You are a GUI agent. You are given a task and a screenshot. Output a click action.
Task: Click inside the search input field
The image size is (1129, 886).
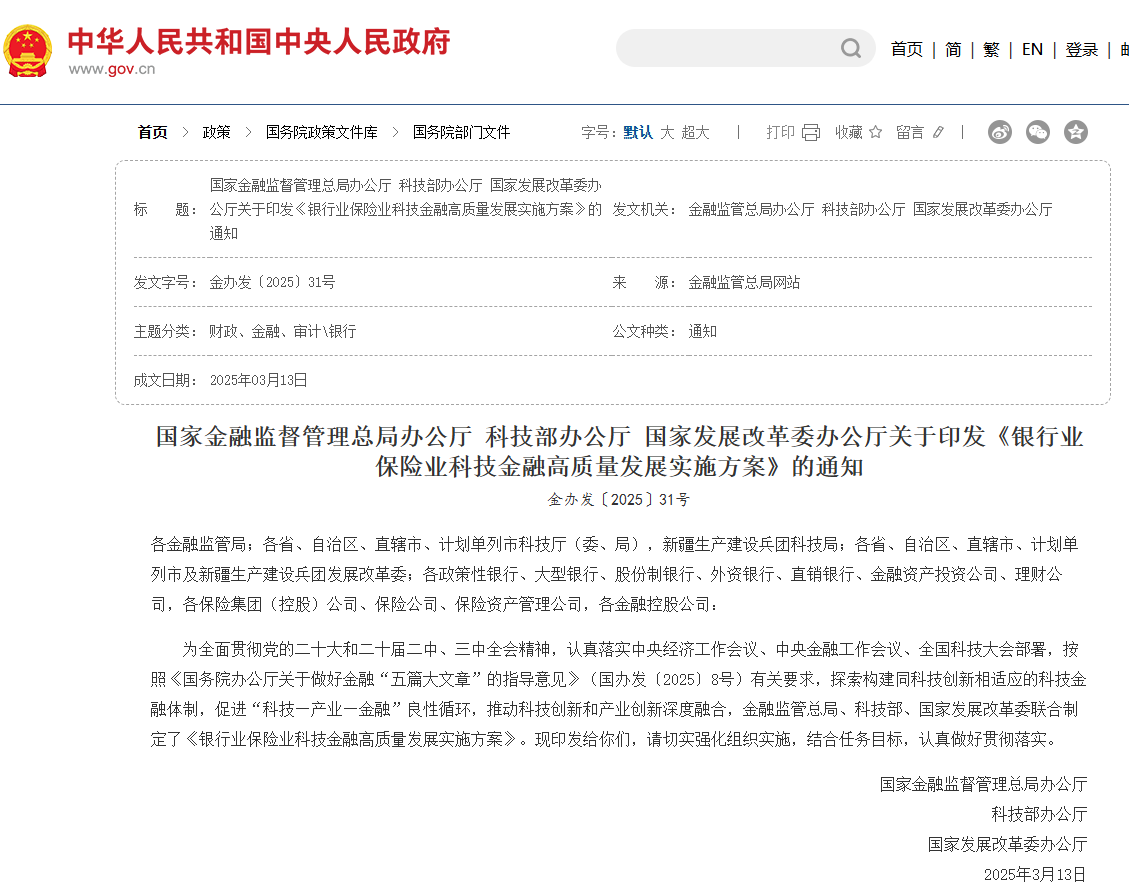[730, 48]
